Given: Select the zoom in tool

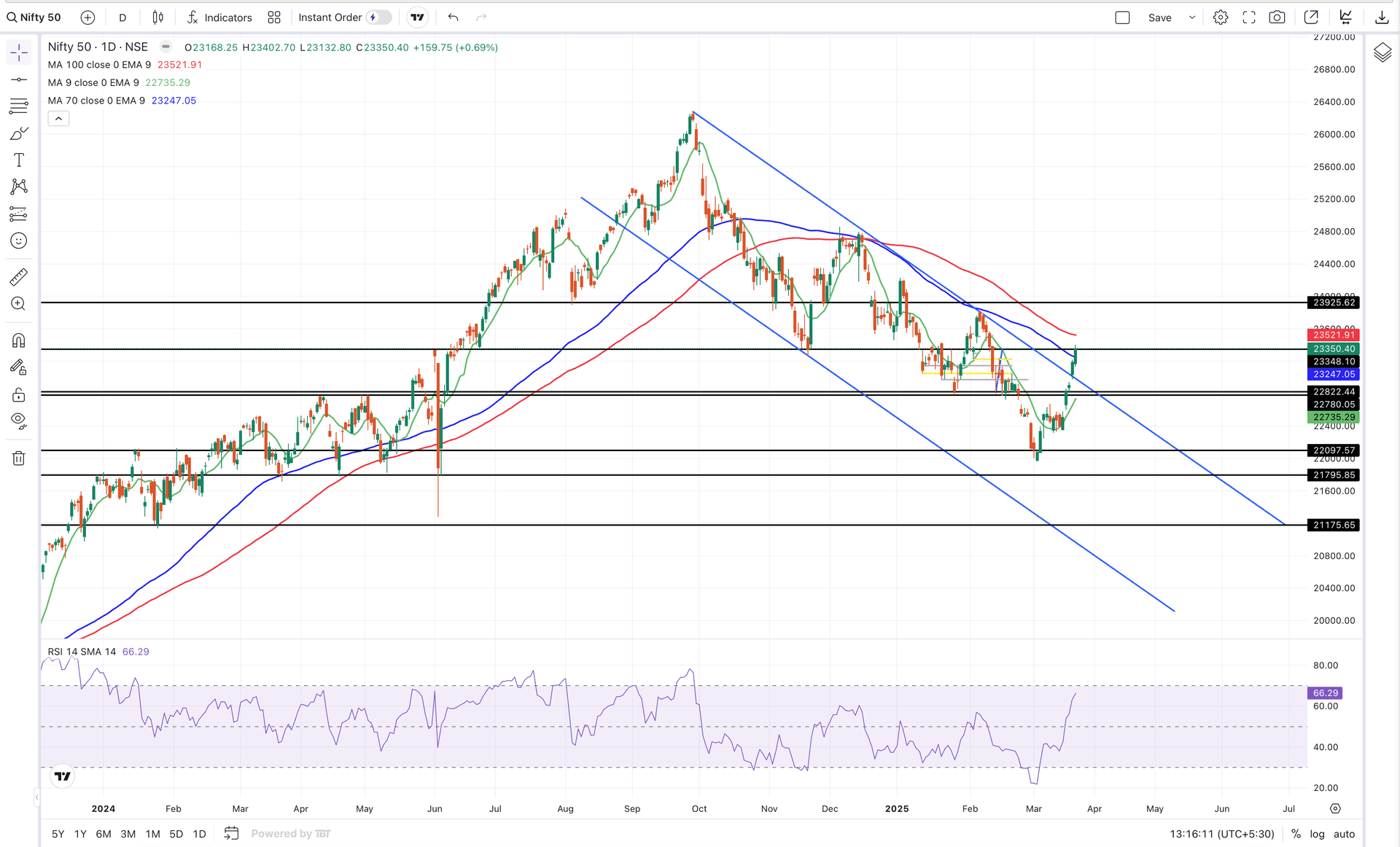Looking at the screenshot, I should [19, 304].
